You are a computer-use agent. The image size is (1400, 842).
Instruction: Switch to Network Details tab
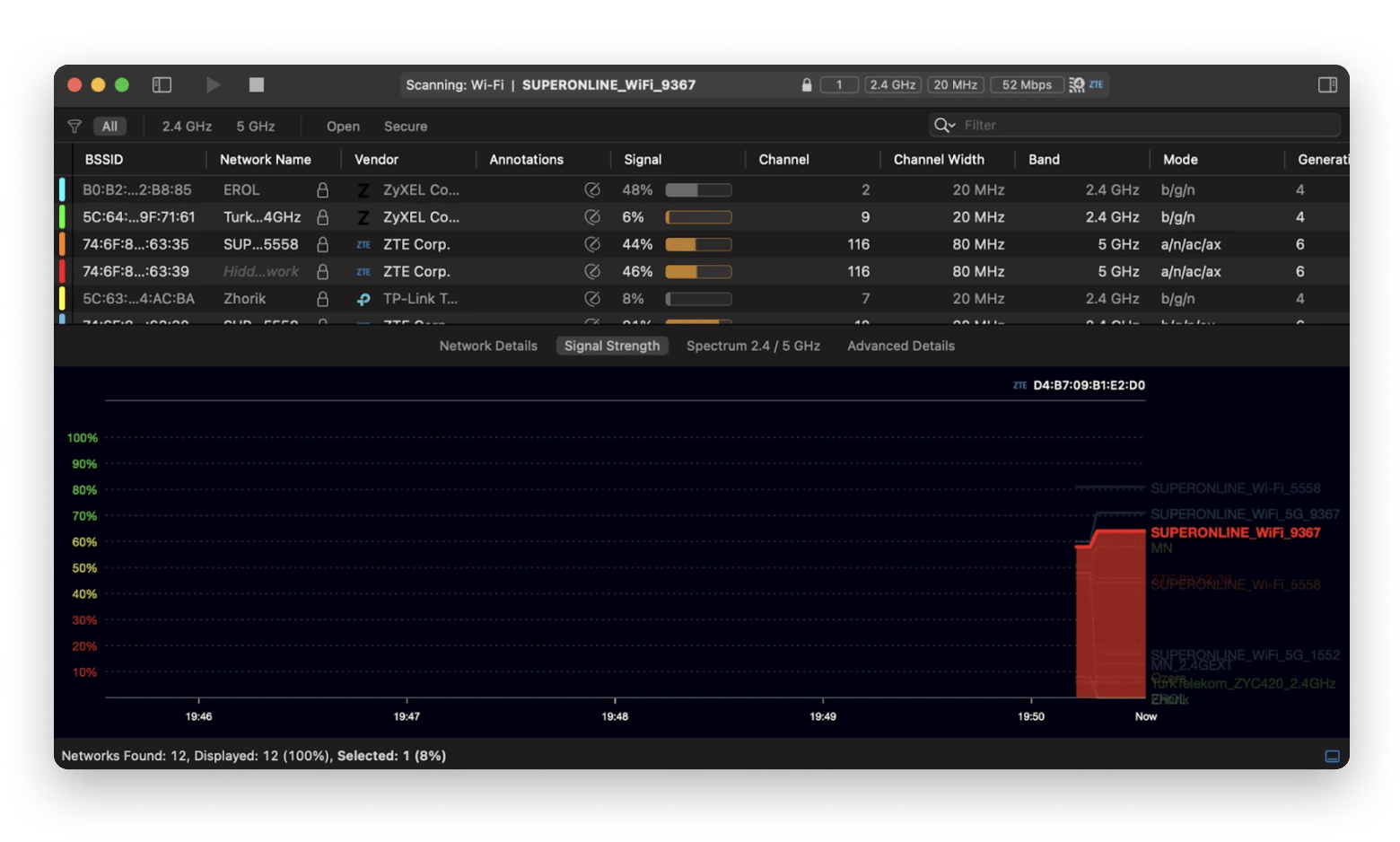[488, 346]
